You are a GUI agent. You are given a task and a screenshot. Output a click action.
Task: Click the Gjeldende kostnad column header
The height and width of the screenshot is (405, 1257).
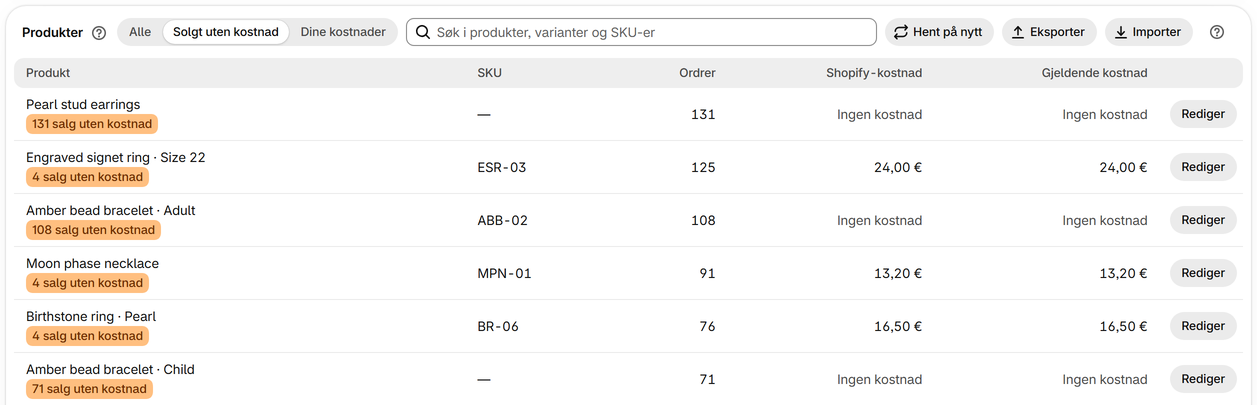point(1094,73)
